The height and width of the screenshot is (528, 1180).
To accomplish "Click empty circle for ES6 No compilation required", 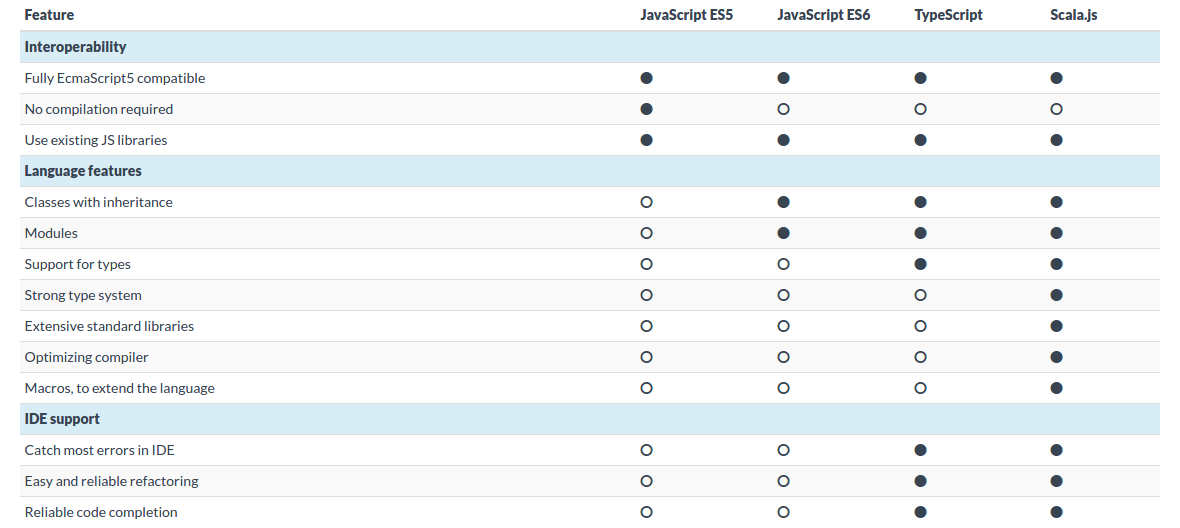I will (x=783, y=109).
